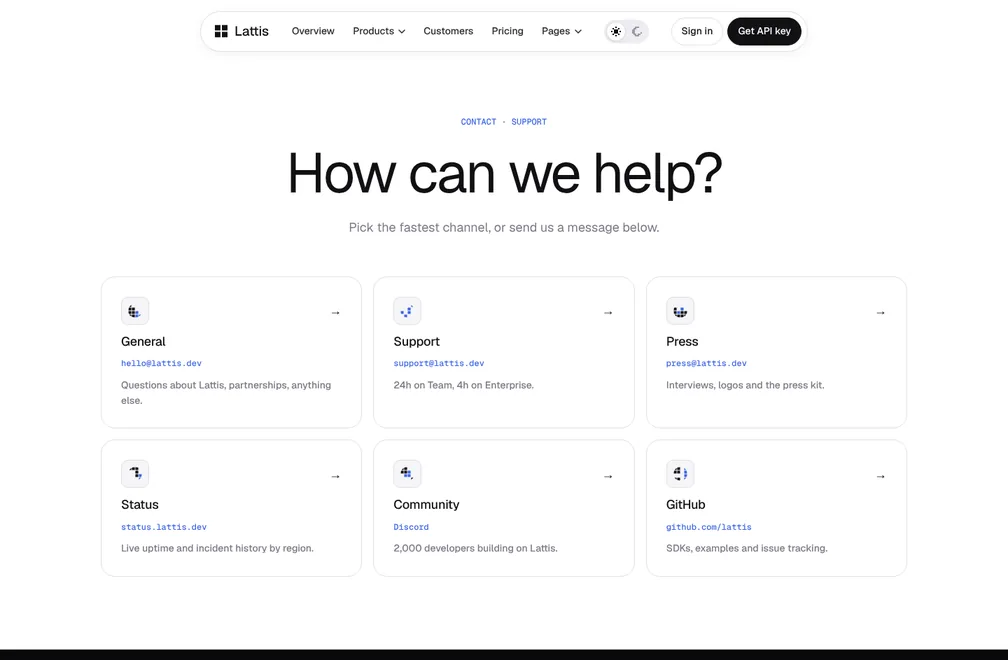Click the arrow on the Status card
The height and width of the screenshot is (660, 1008).
pyautogui.click(x=336, y=476)
